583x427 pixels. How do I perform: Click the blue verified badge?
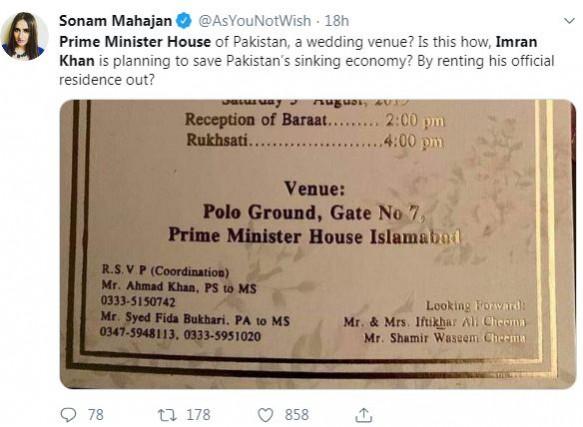pyautogui.click(x=183, y=20)
